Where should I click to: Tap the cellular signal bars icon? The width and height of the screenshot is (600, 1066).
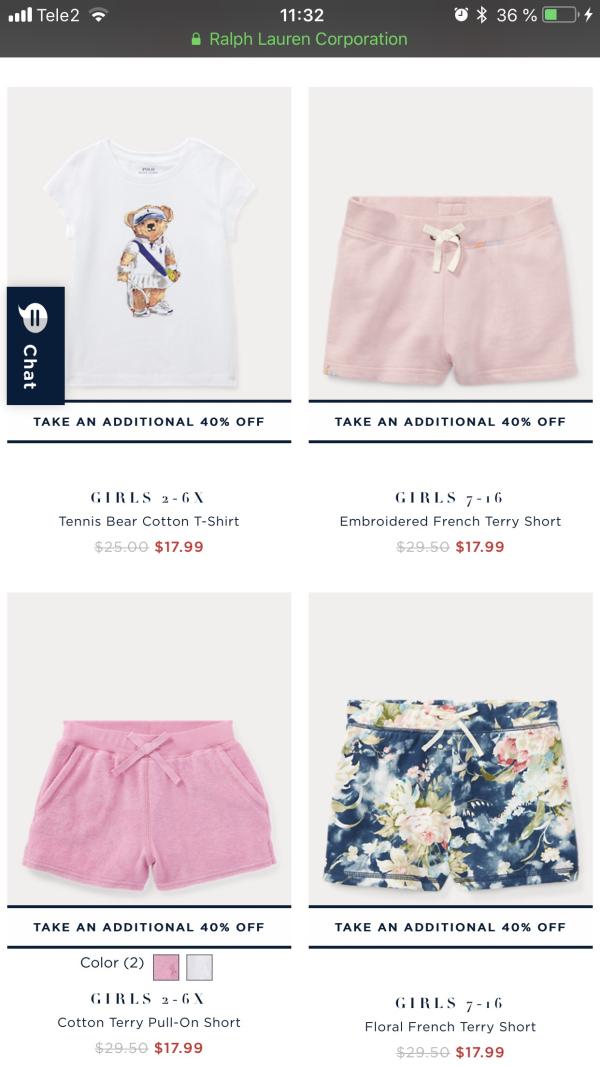(20, 14)
